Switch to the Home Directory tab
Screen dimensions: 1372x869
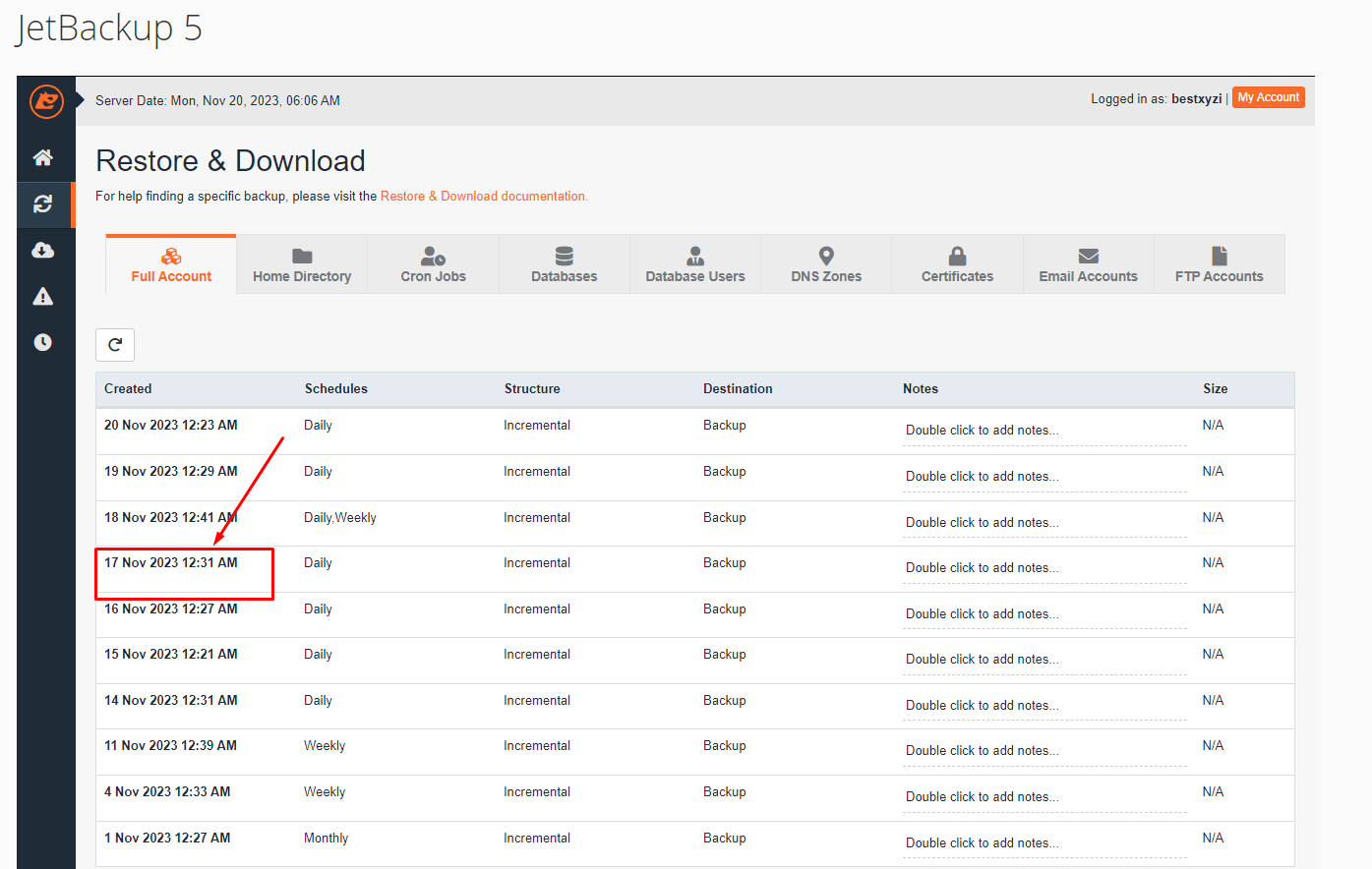302,264
